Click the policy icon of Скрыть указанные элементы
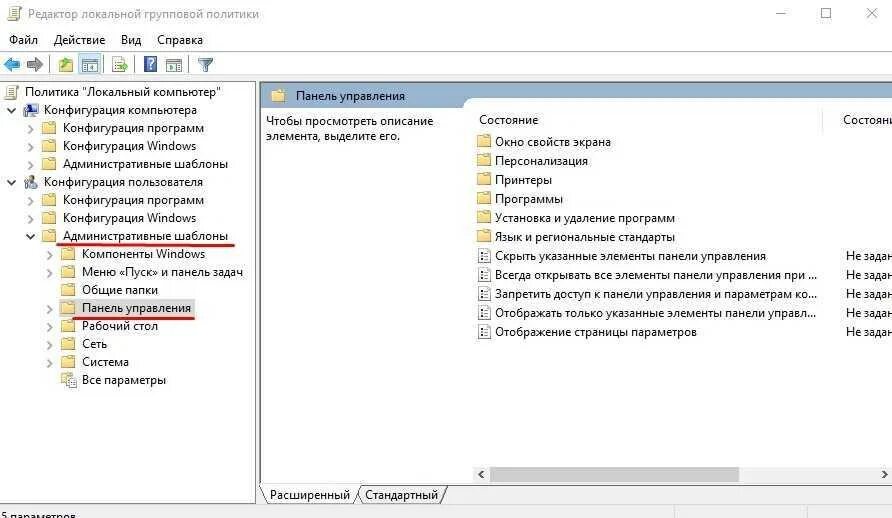 484,256
